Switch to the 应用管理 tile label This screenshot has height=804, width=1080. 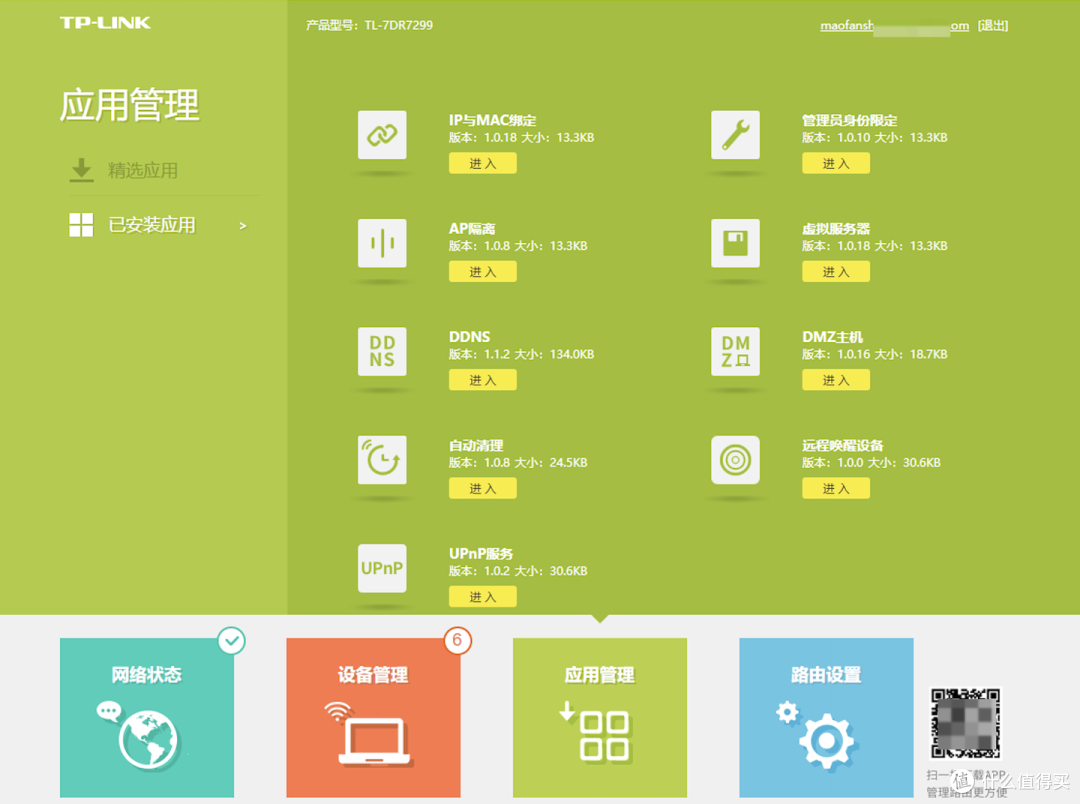click(x=600, y=674)
